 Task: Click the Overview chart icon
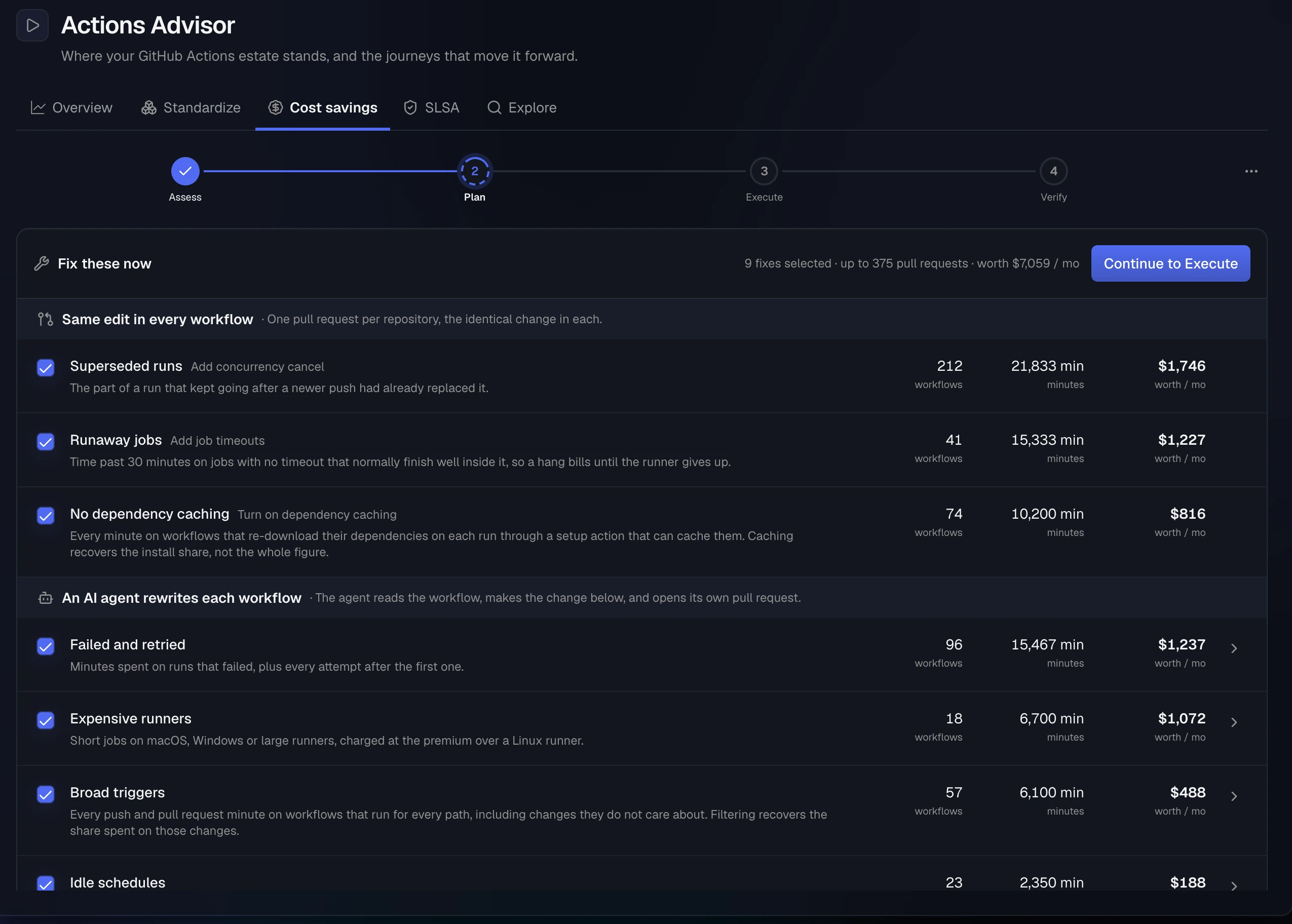pos(38,107)
